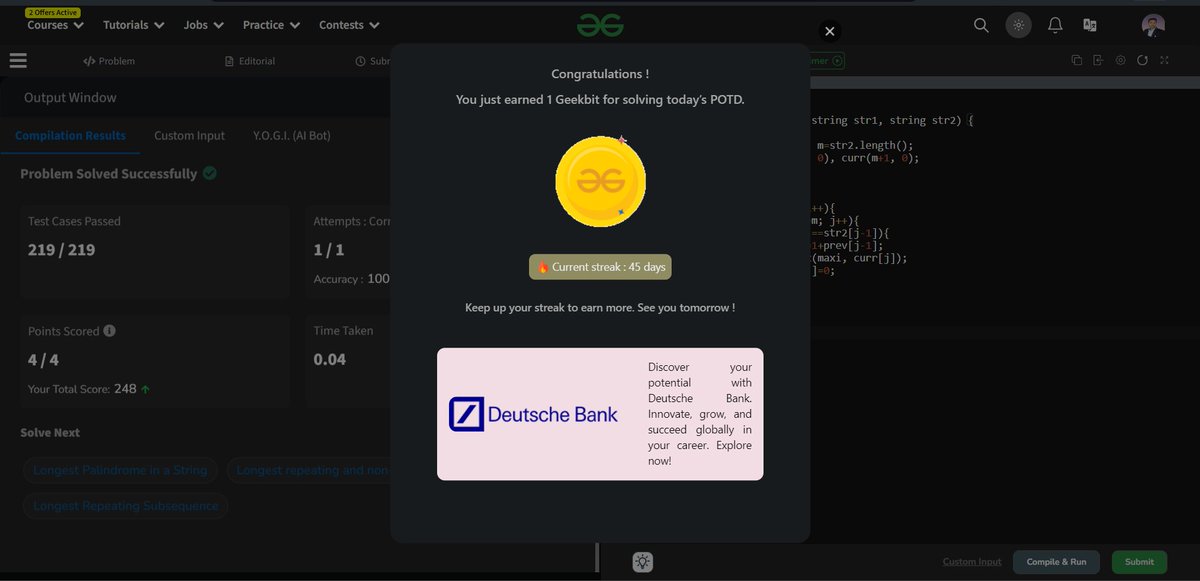The width and height of the screenshot is (1200, 581).
Task: Click the Current streak : 45 days badge
Action: tap(600, 267)
